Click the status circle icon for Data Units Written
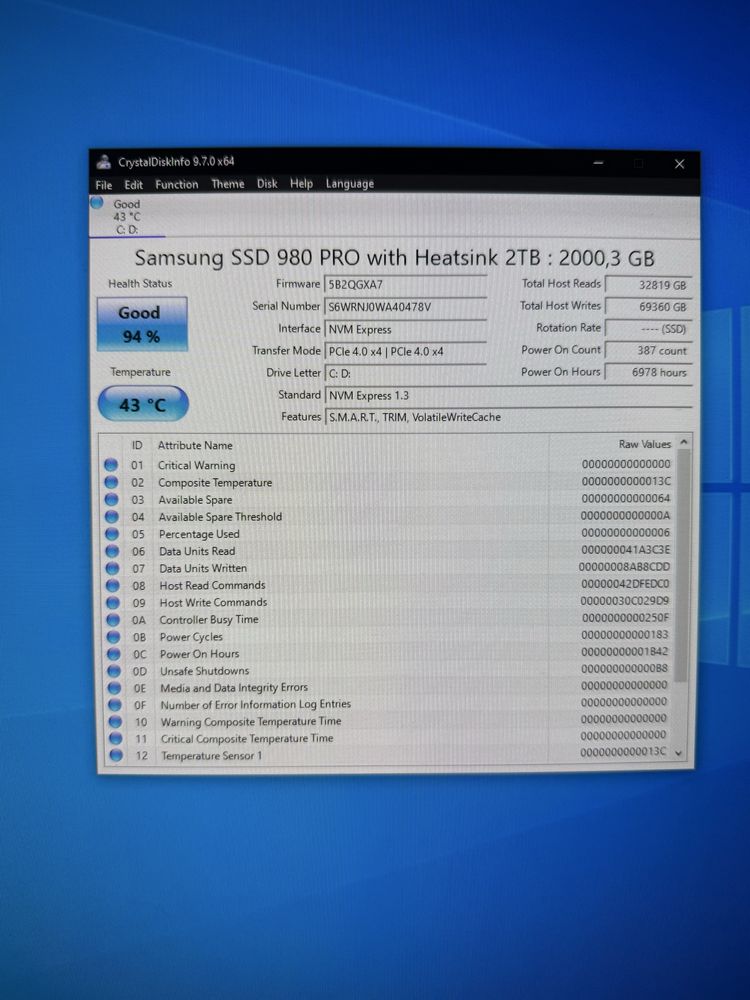Screen dimensions: 750x1000 tap(113, 568)
